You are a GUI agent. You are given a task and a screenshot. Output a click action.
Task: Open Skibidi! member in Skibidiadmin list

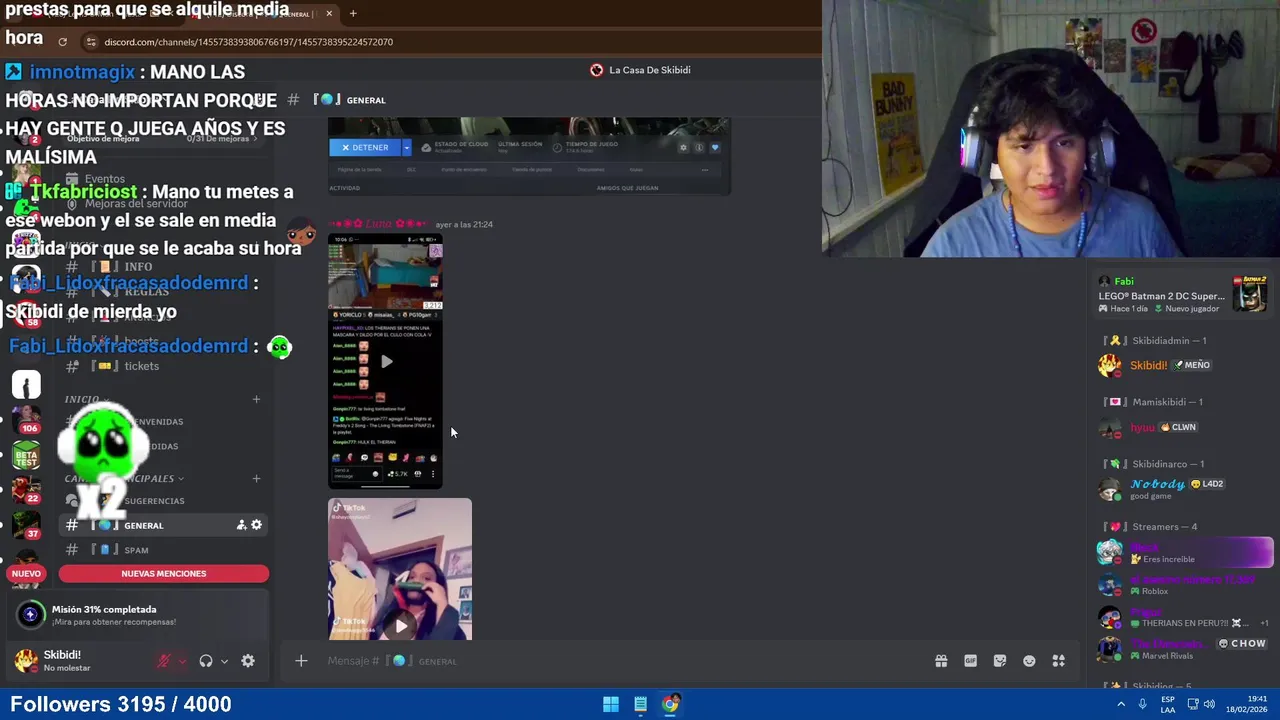click(x=1183, y=365)
